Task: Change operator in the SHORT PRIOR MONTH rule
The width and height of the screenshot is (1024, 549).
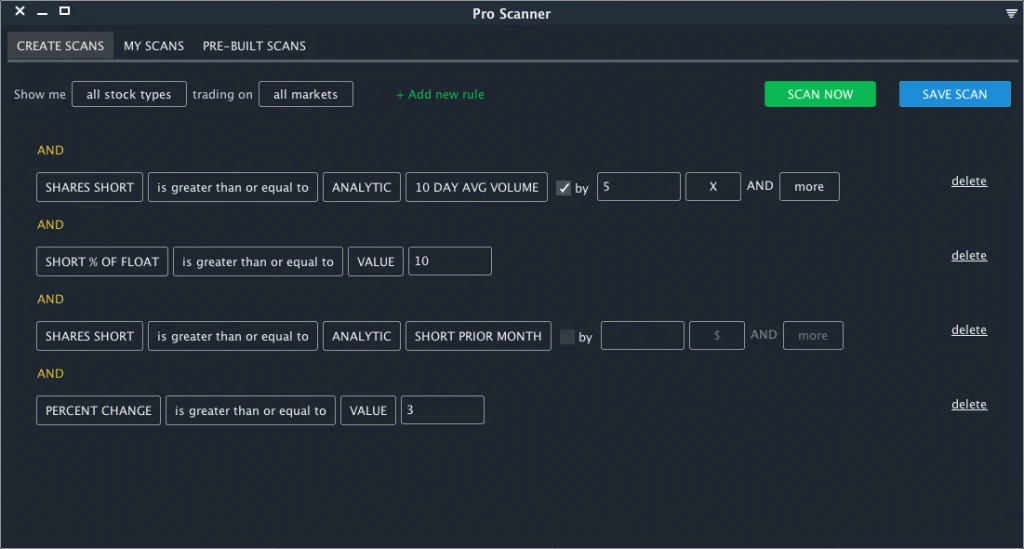Action: tap(232, 336)
